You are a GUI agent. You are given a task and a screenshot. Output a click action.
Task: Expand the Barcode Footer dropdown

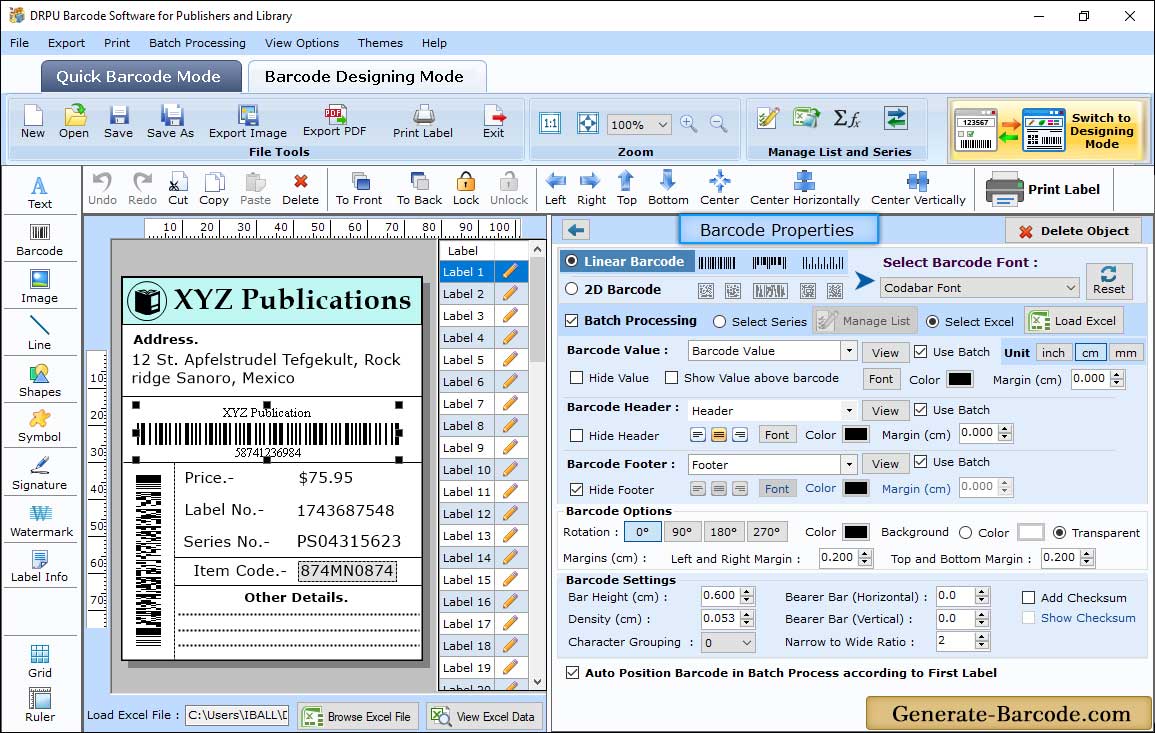click(x=849, y=464)
